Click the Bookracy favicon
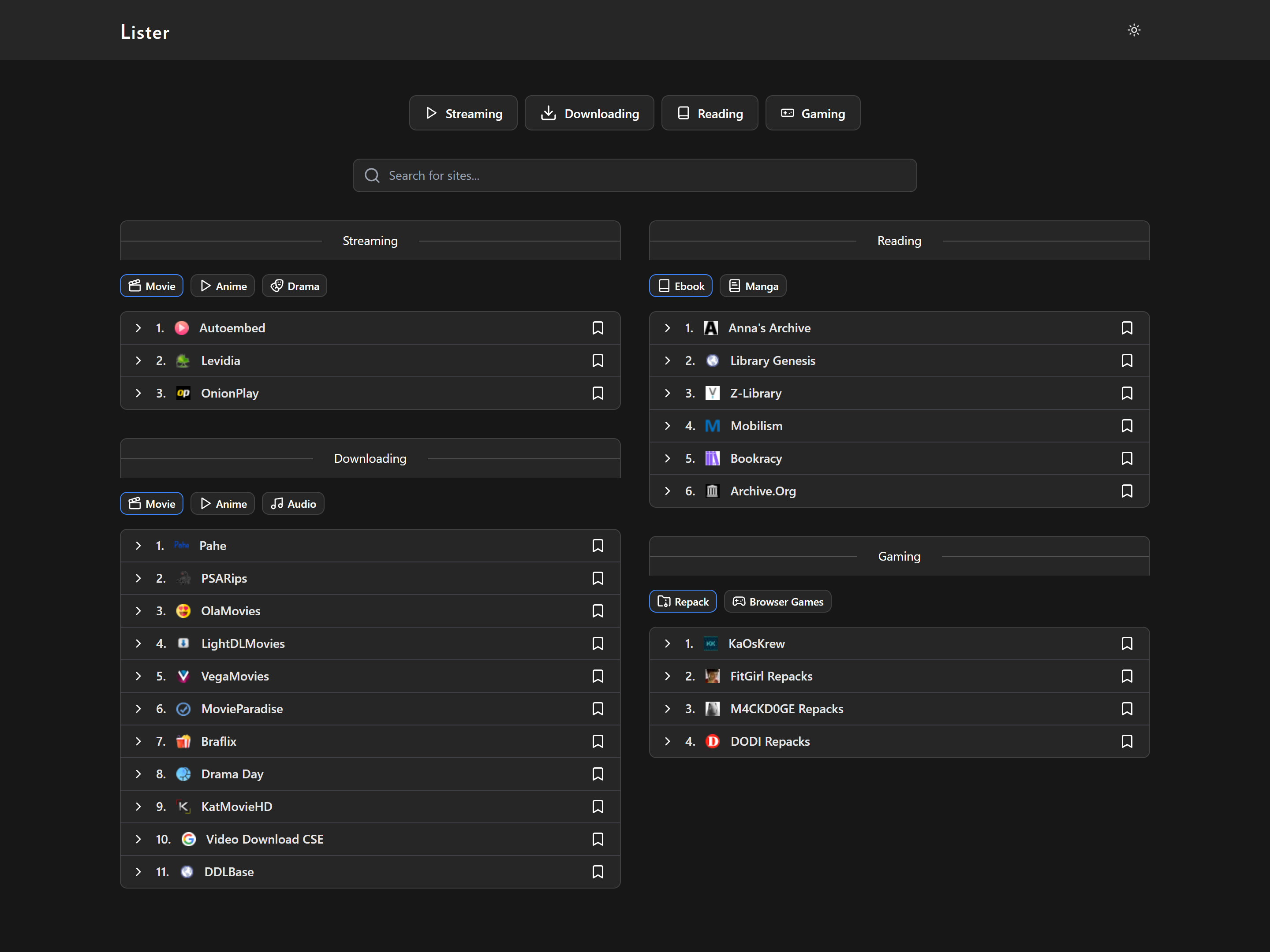The height and width of the screenshot is (952, 1270). pyautogui.click(x=713, y=458)
